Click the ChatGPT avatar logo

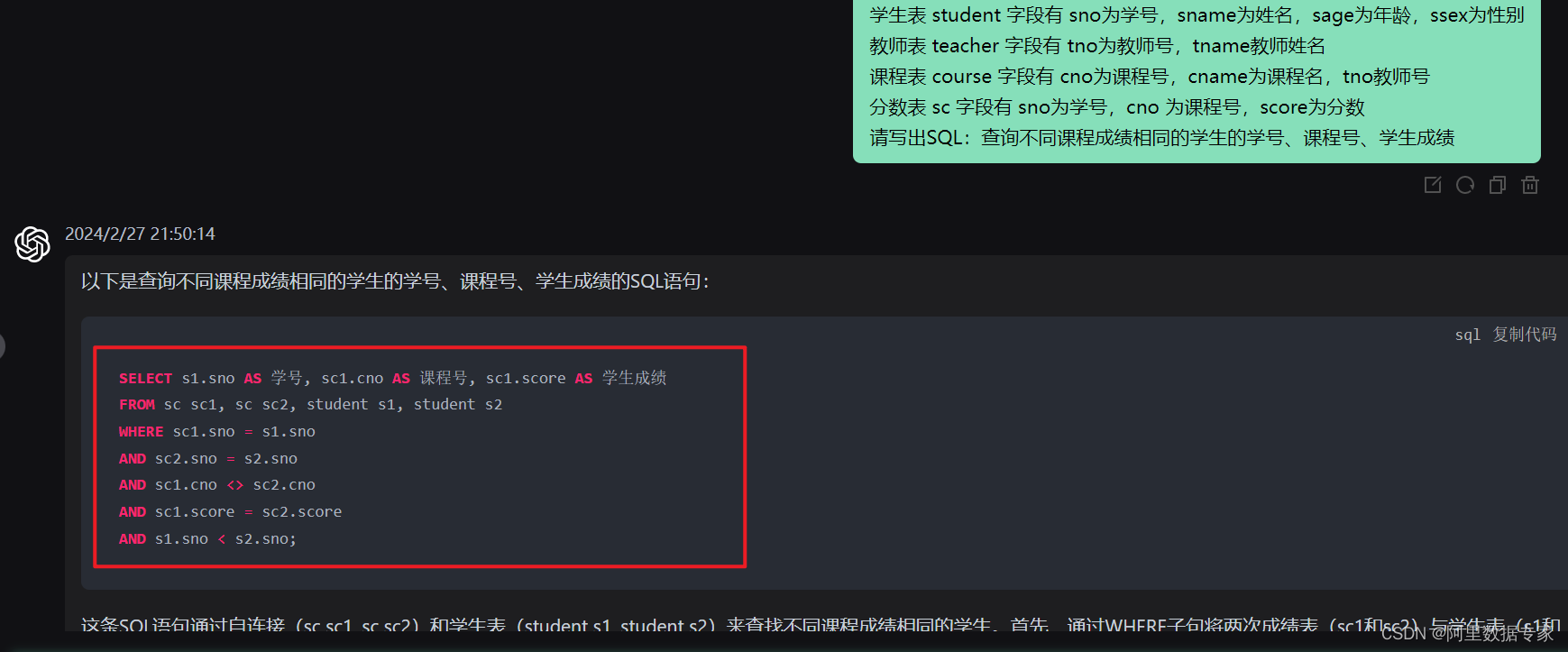point(32,244)
